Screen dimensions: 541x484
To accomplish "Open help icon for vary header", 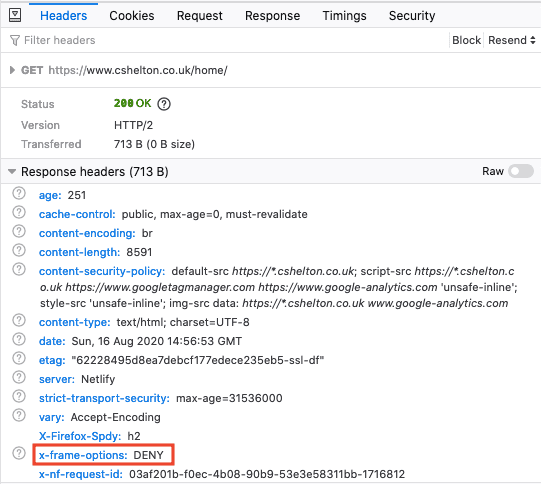I will click(x=19, y=415).
